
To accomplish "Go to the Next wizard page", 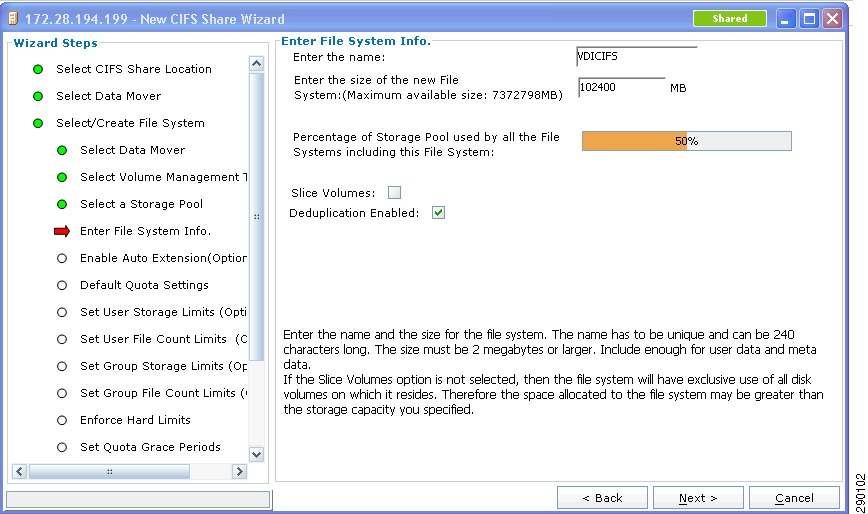I will pyautogui.click(x=698, y=498).
